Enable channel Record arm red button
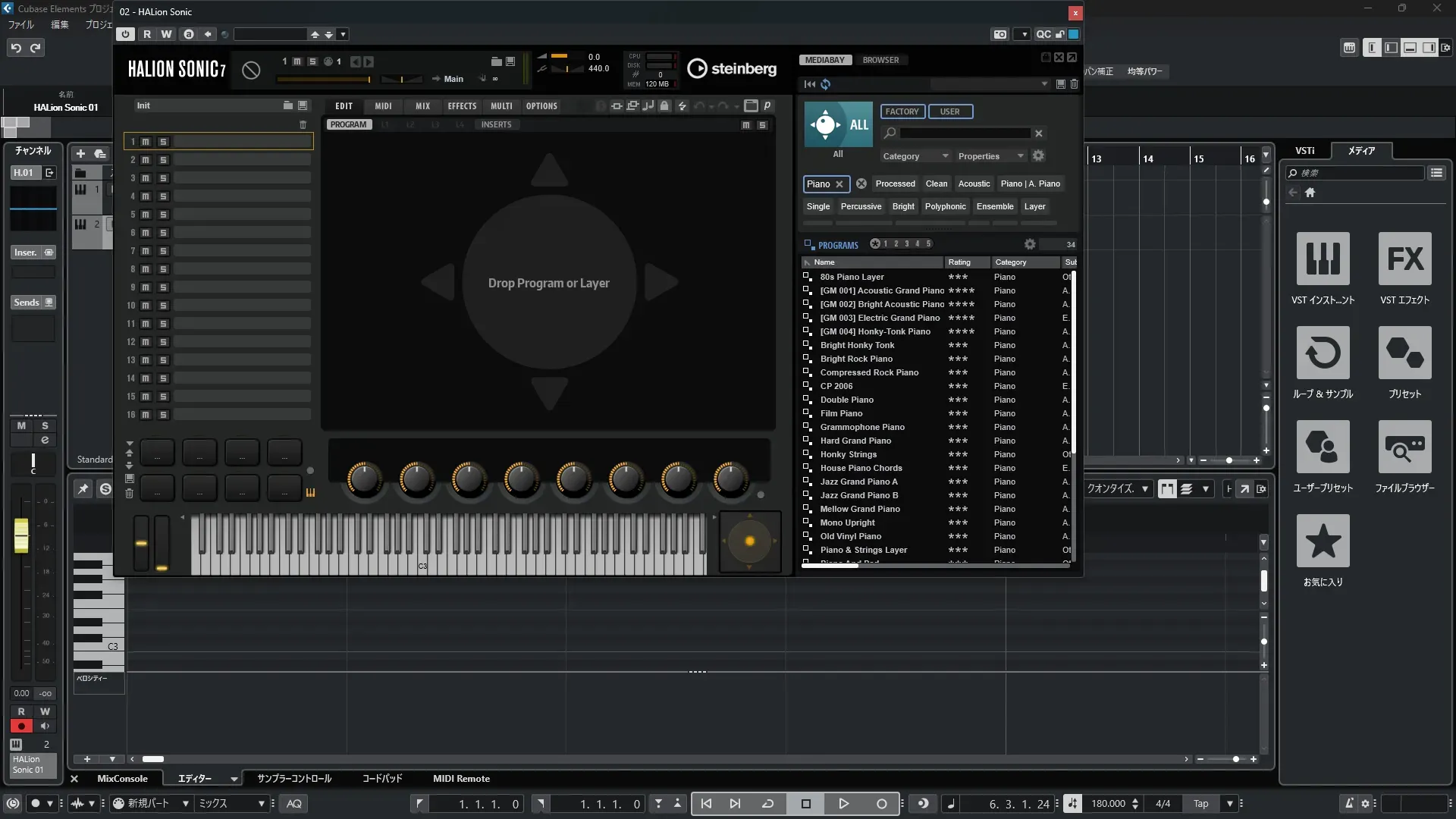The height and width of the screenshot is (819, 1456). 21,726
